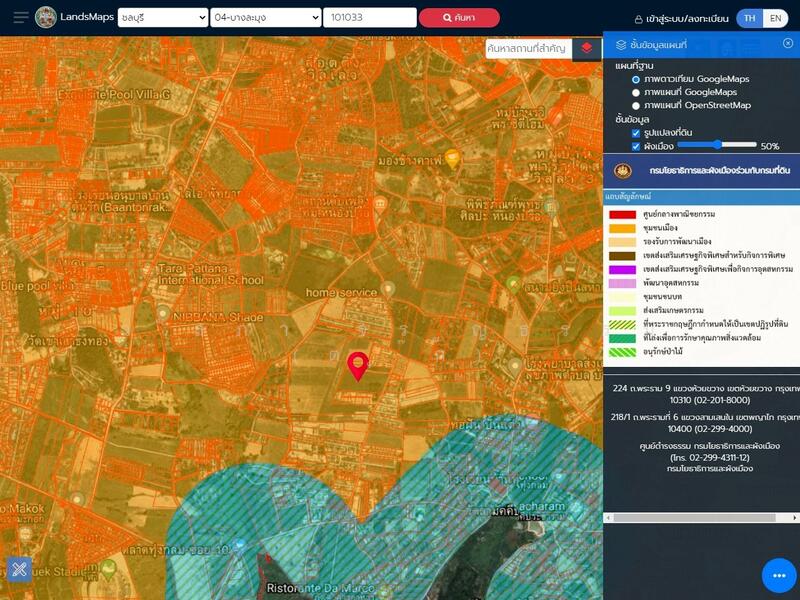The width and height of the screenshot is (800, 600).
Task: Click the Department of Public Works emblem
Action: (623, 171)
